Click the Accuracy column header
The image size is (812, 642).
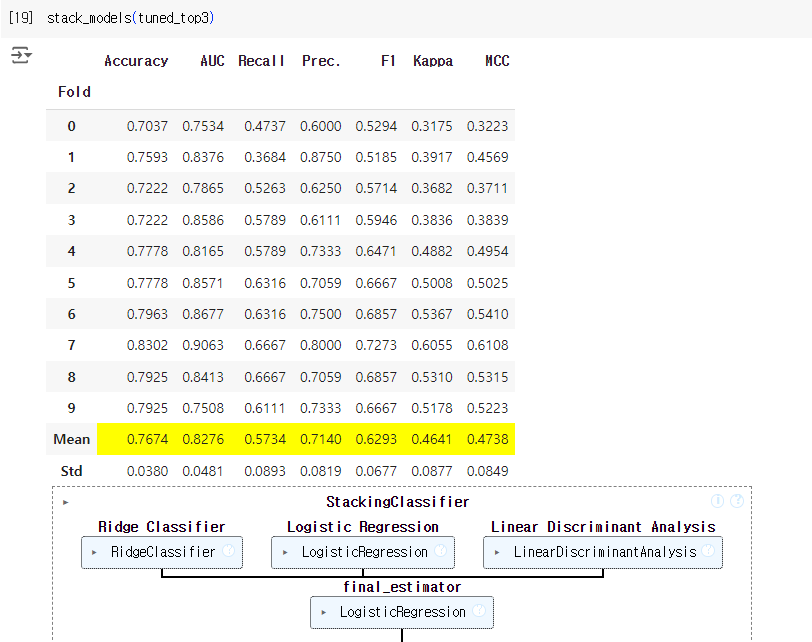[136, 61]
